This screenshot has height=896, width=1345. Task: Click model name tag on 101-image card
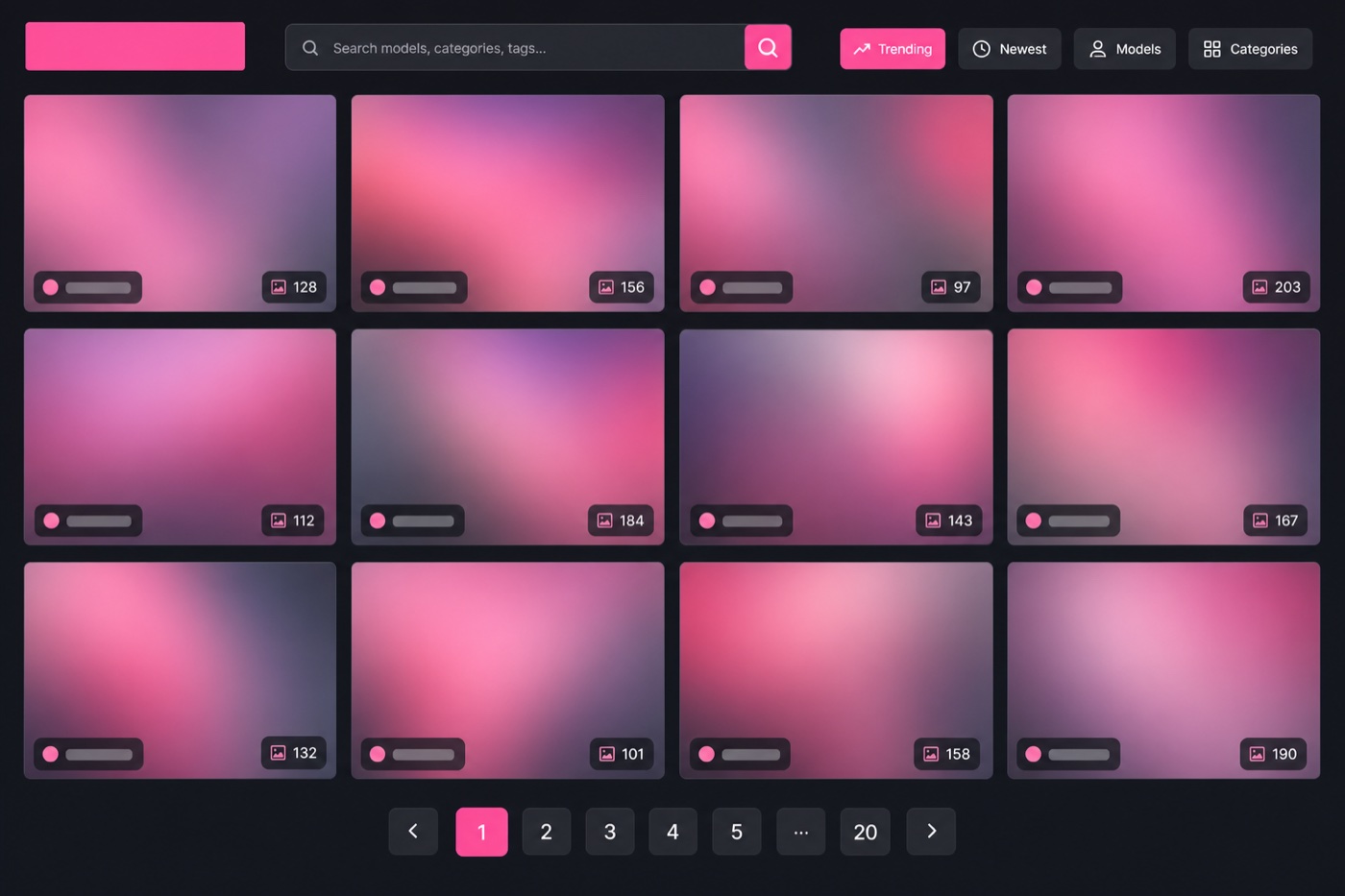pos(413,754)
